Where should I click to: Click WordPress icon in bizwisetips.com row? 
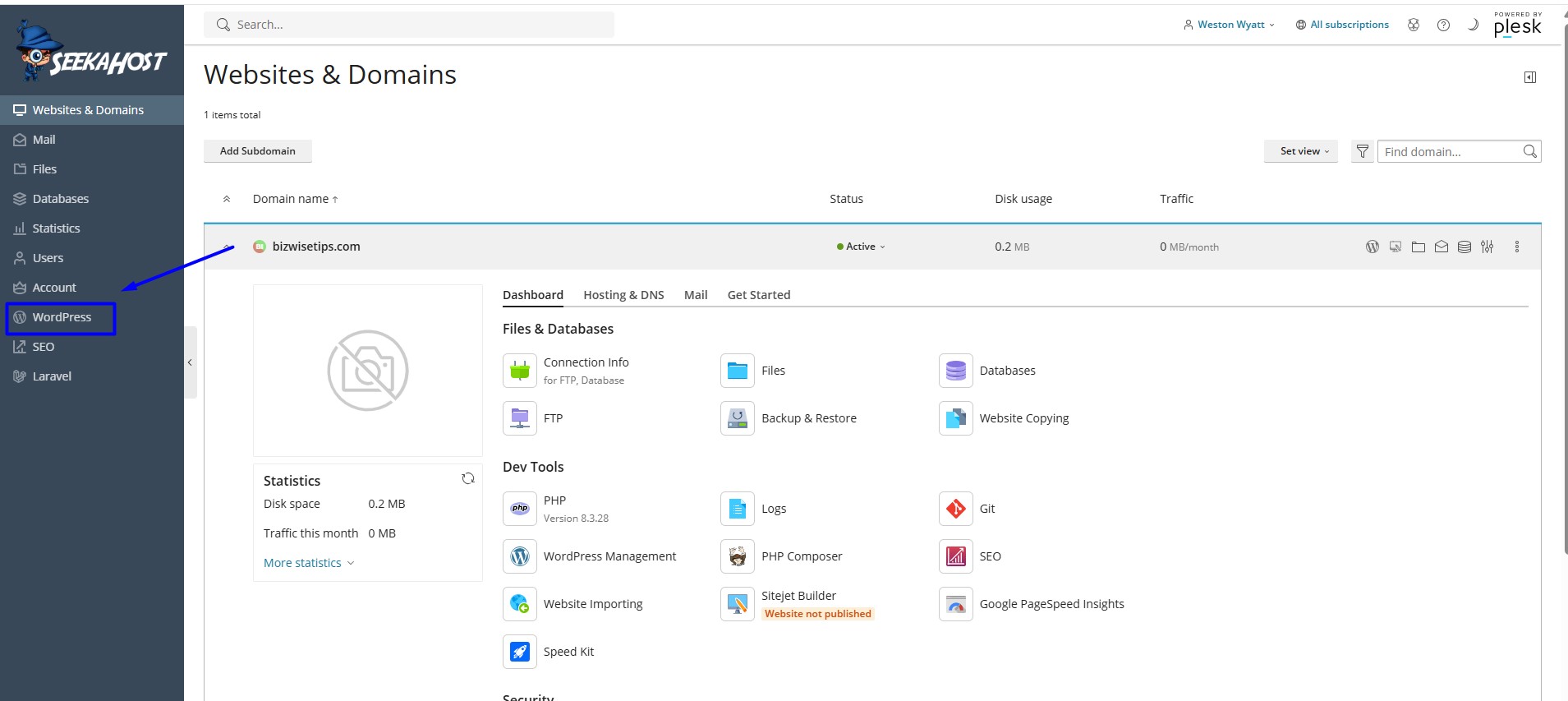click(x=1373, y=247)
